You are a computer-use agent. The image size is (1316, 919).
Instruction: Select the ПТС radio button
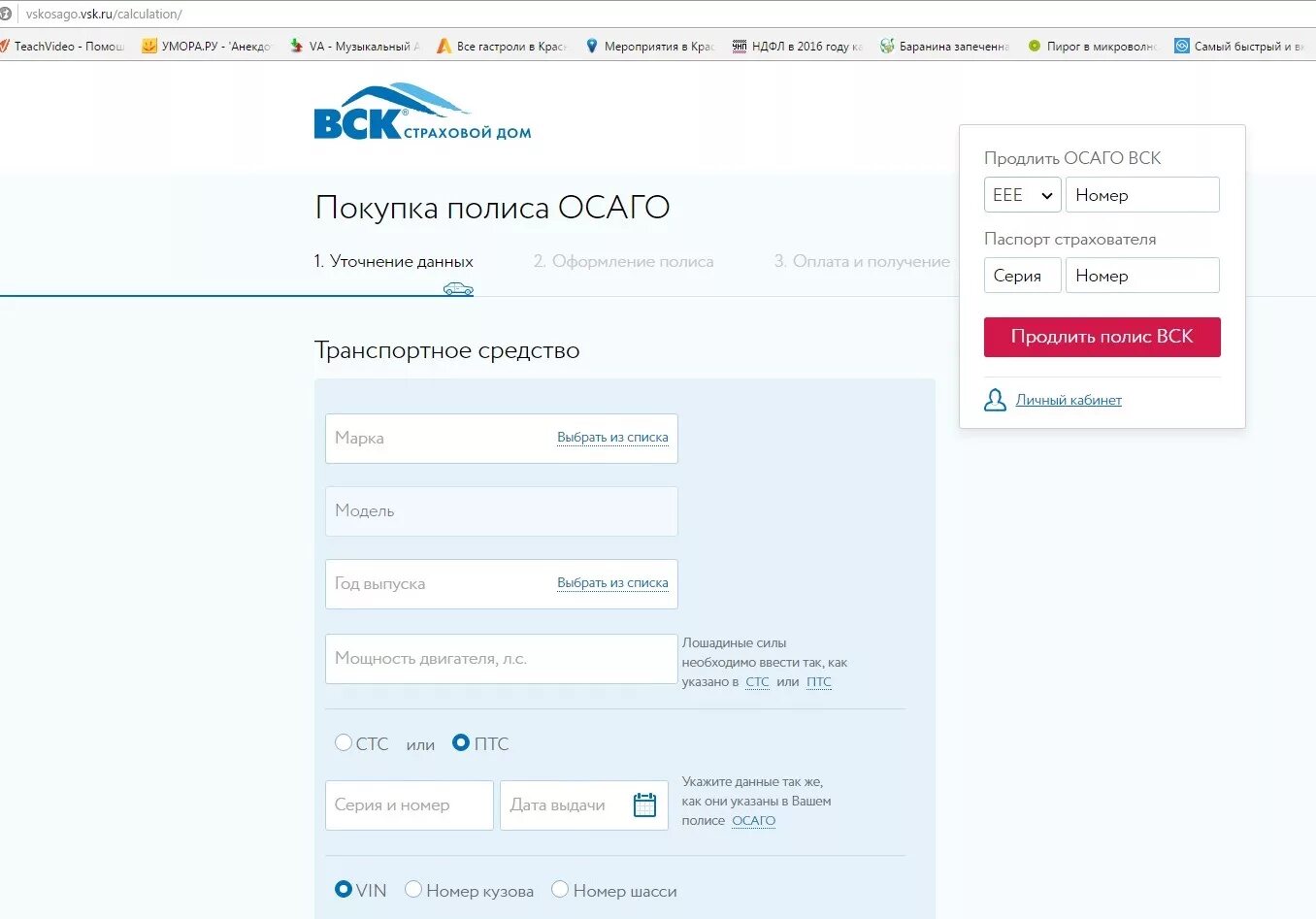tap(461, 742)
